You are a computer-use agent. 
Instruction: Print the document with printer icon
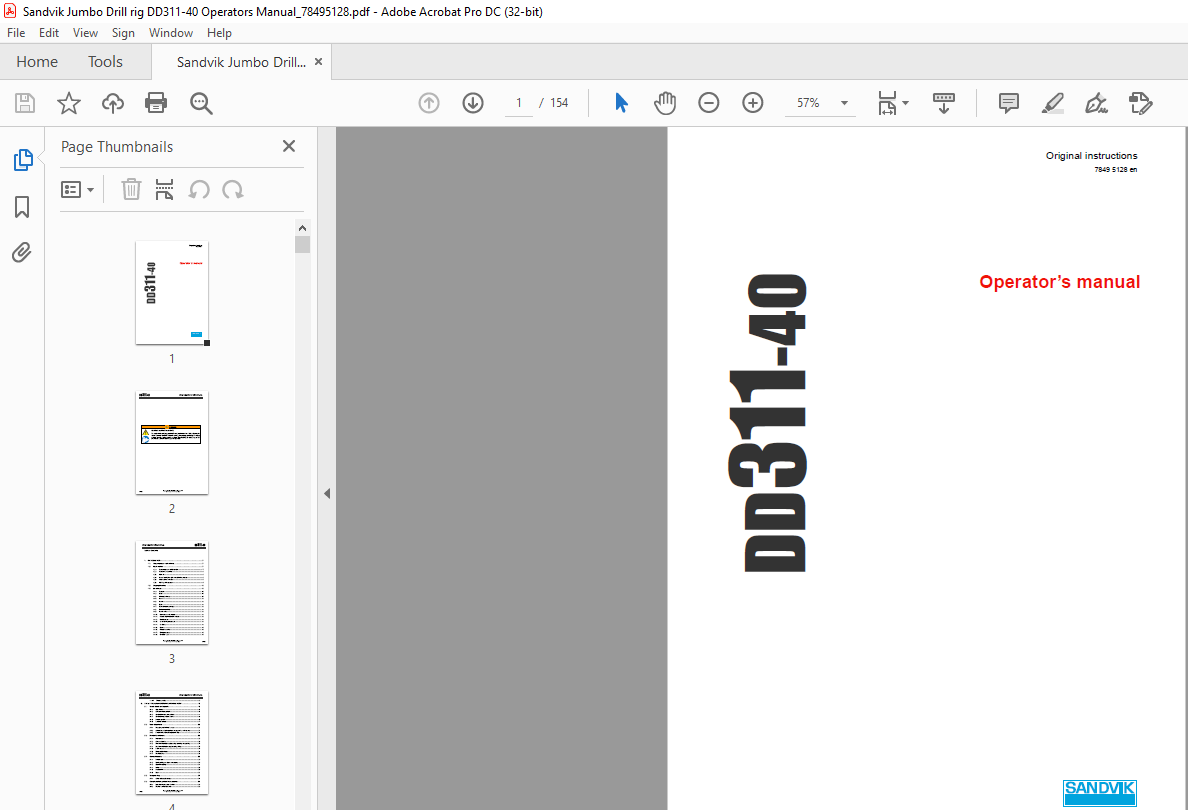click(x=156, y=103)
